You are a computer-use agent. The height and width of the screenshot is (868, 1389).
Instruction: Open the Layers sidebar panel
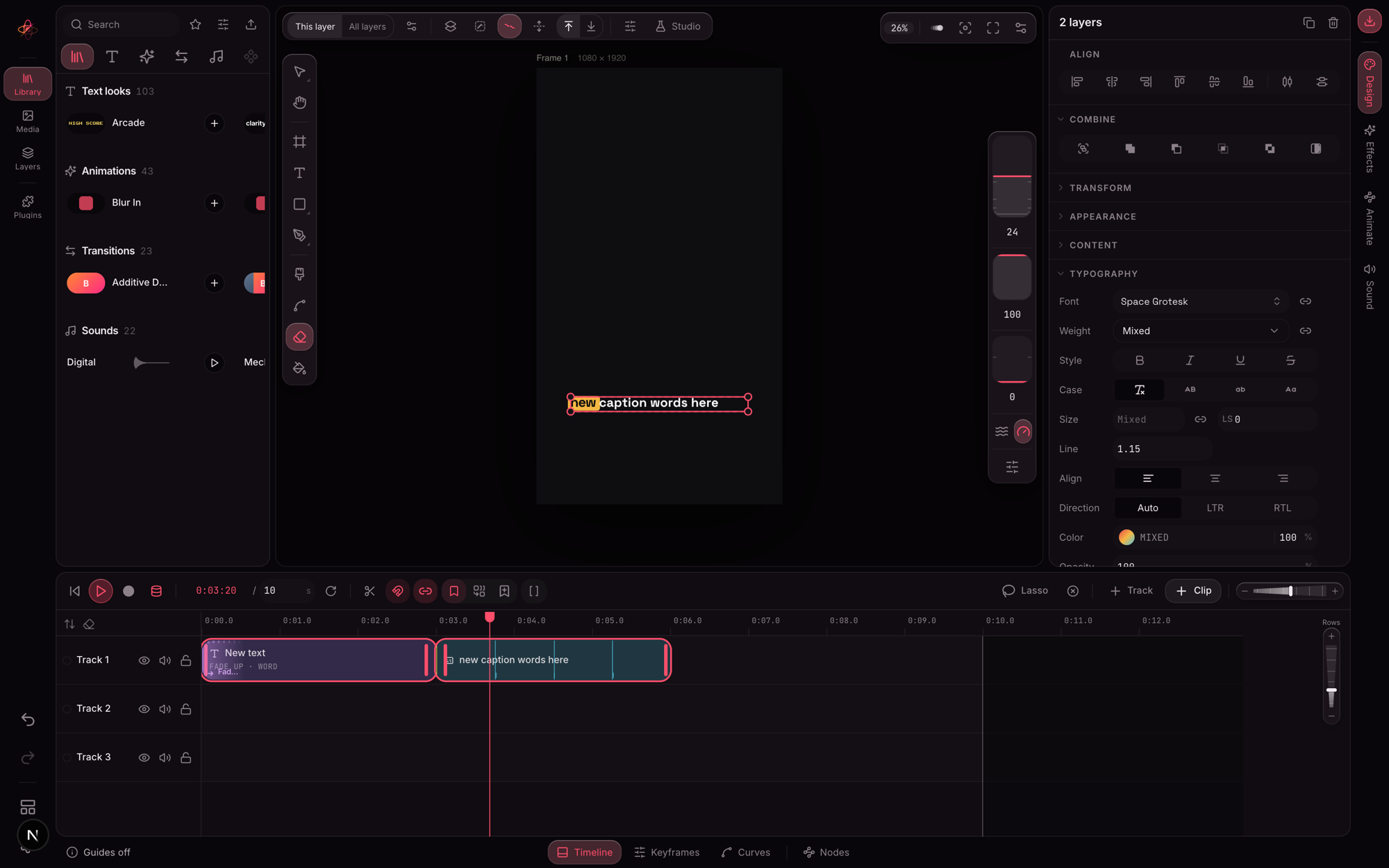(x=28, y=158)
